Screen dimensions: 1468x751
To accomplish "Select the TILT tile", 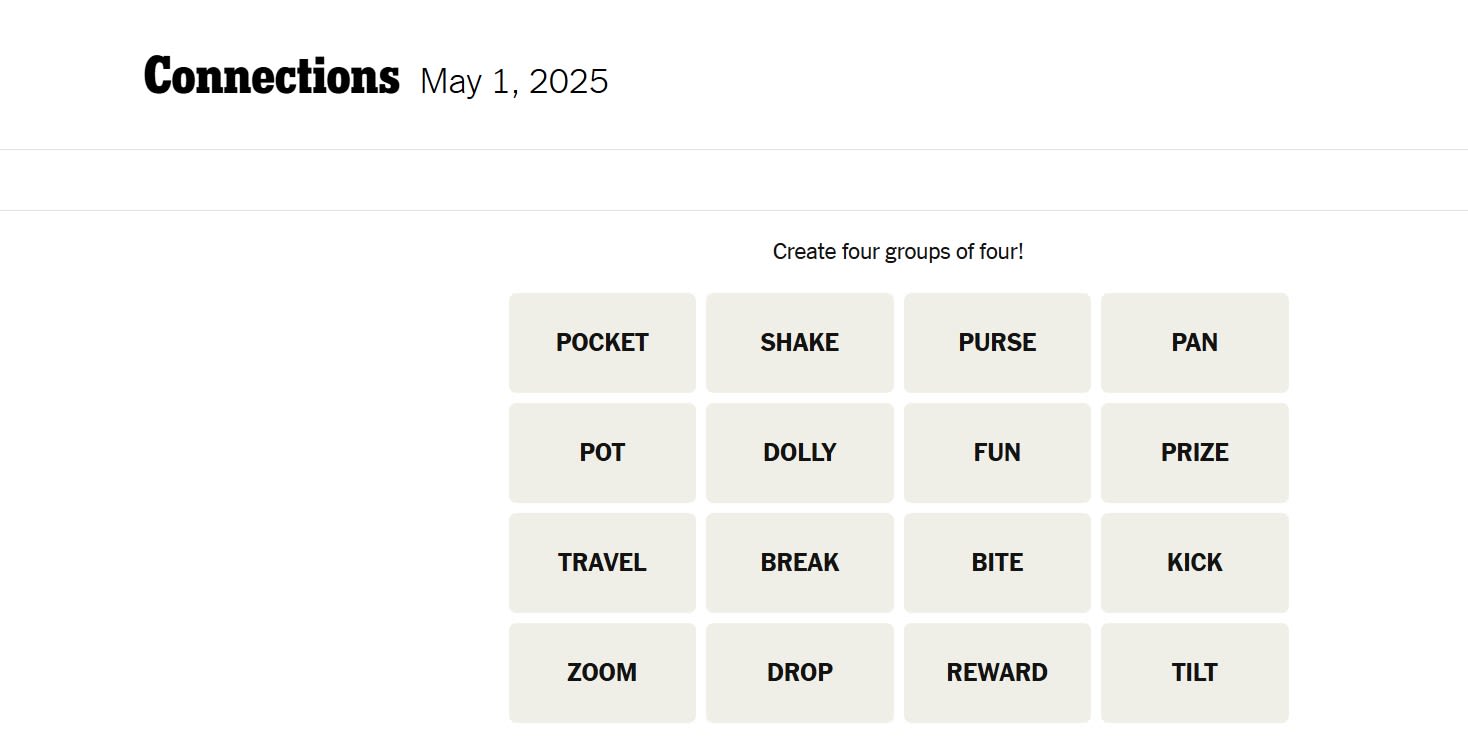I will [1194, 672].
